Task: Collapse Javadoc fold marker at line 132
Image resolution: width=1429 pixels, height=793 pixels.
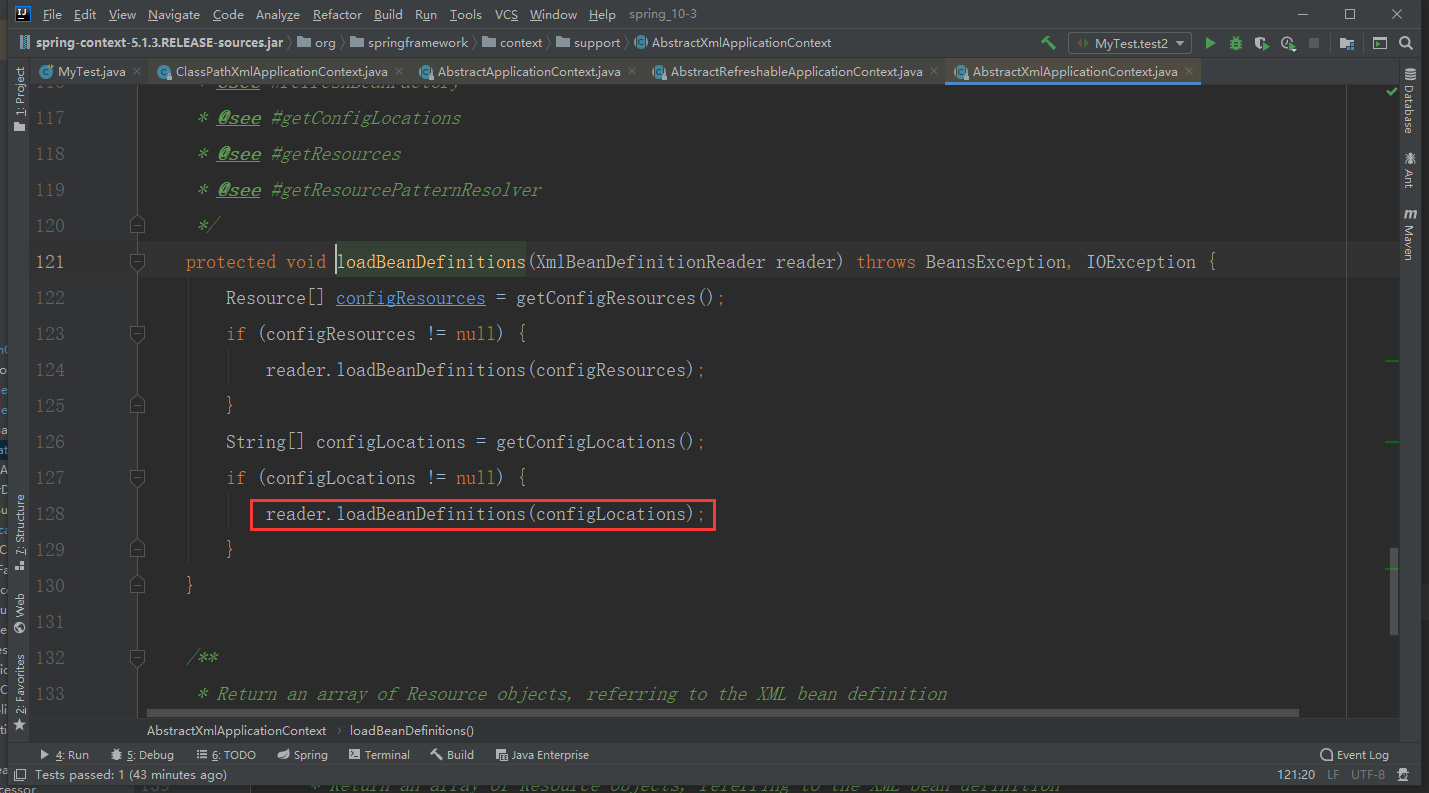Action: [137, 658]
